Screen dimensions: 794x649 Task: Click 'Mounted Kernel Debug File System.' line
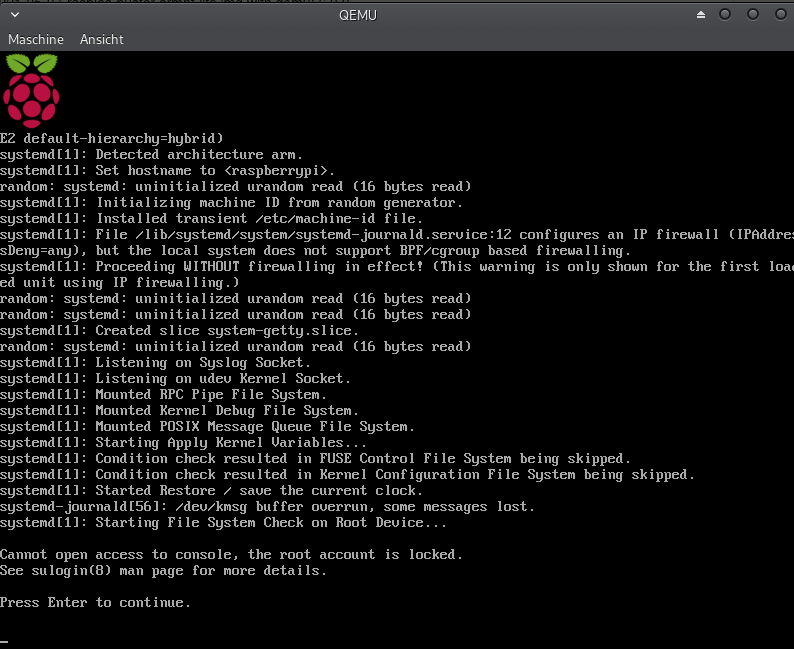179,411
